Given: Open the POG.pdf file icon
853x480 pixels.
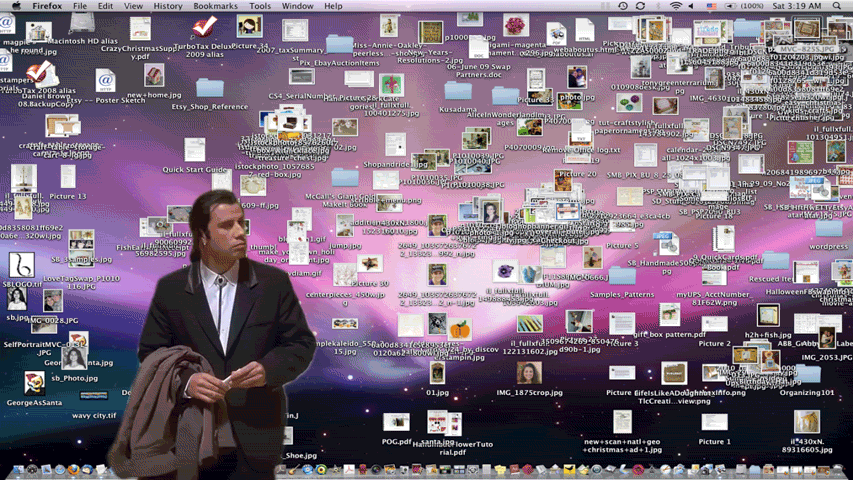Looking at the screenshot, I should pyautogui.click(x=396, y=422).
